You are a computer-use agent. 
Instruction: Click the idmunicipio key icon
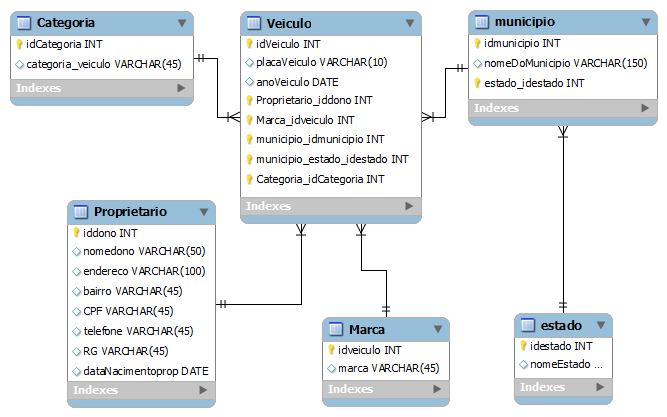pos(478,44)
